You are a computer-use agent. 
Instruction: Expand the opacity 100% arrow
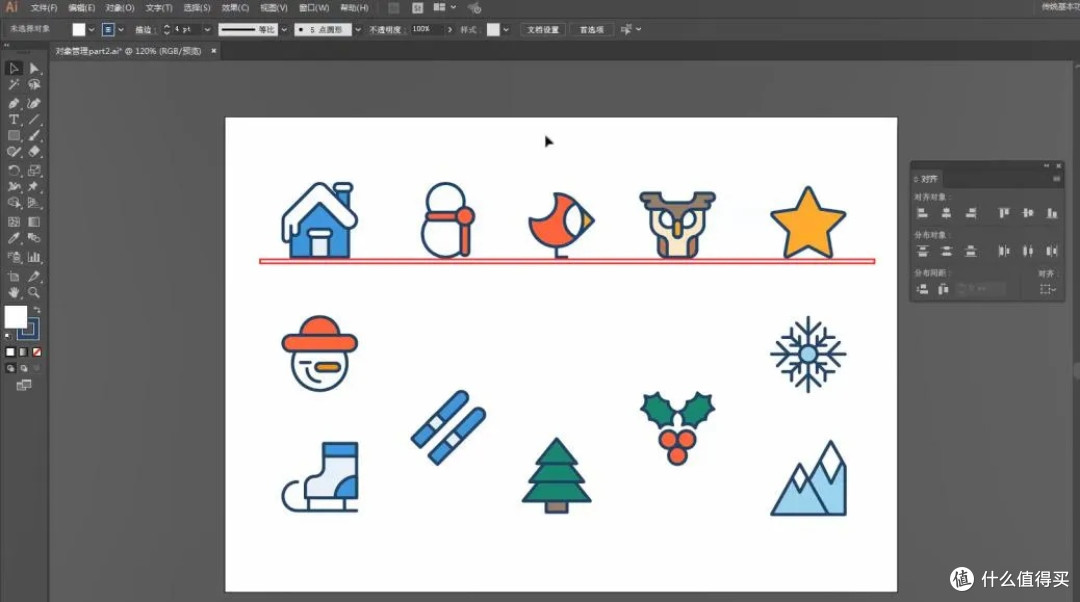450,30
